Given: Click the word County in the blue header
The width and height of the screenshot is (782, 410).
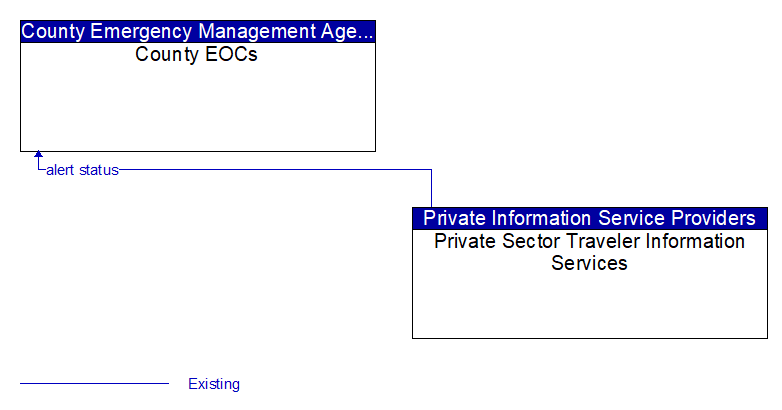Looking at the screenshot, I should pyautogui.click(x=53, y=32).
